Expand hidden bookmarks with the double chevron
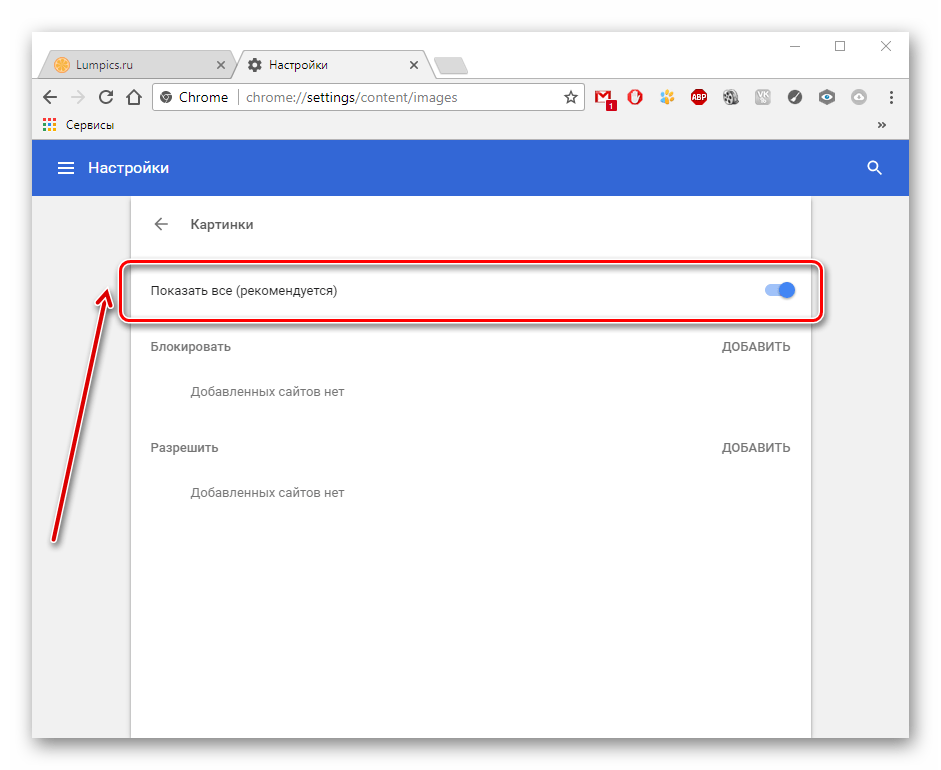 (881, 125)
